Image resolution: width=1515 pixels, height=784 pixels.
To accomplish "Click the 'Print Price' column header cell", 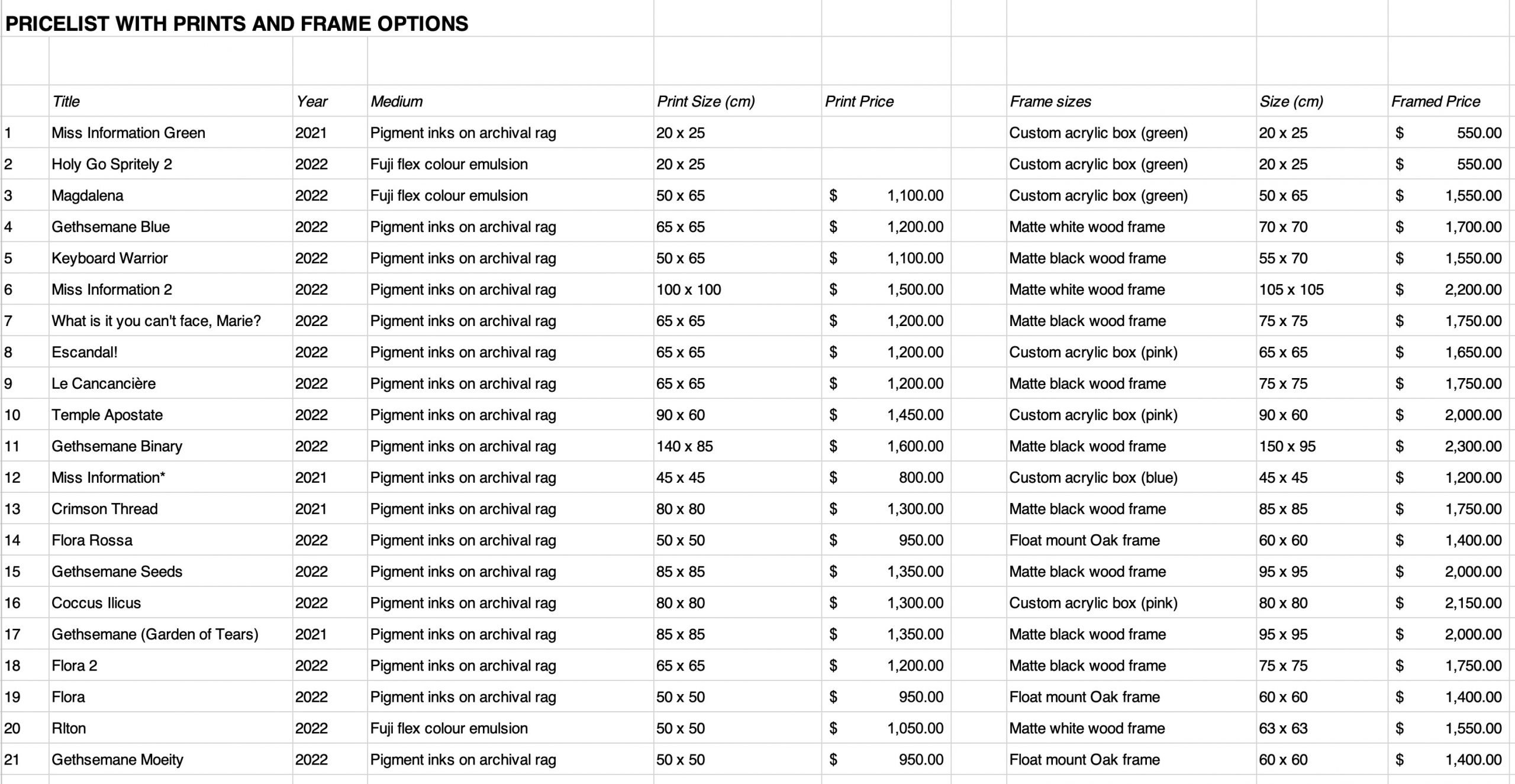I will [x=886, y=101].
